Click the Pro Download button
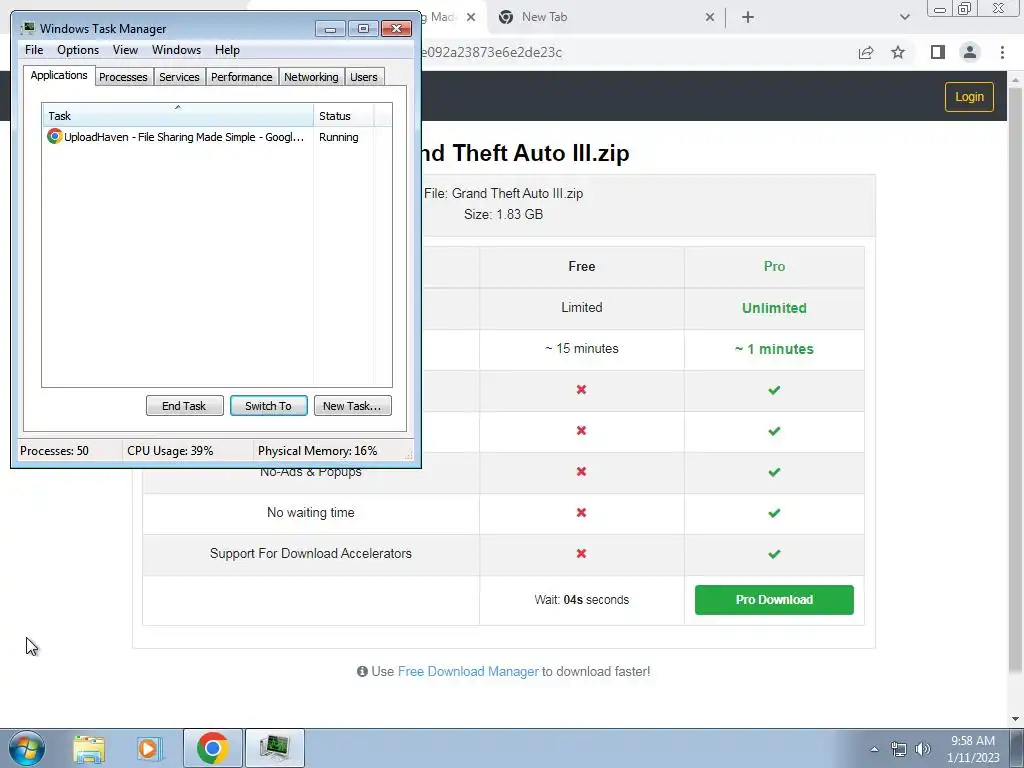1024x768 pixels. (x=774, y=600)
